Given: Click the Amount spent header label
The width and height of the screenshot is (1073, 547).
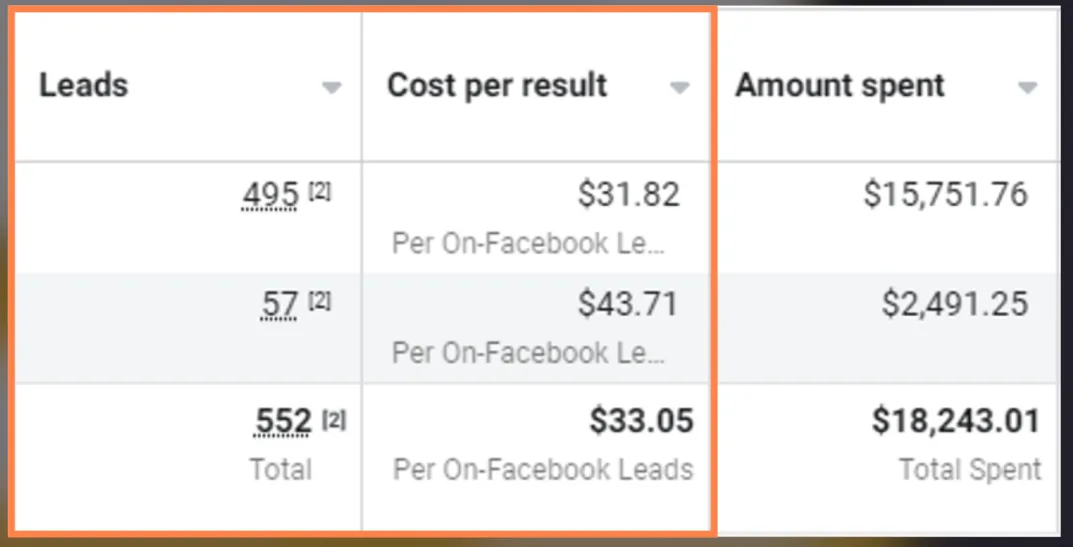Looking at the screenshot, I should (x=840, y=86).
